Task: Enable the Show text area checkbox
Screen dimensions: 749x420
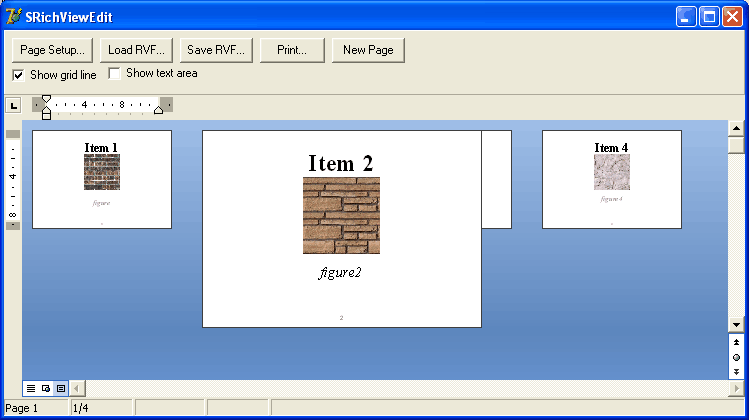Action: (x=115, y=74)
